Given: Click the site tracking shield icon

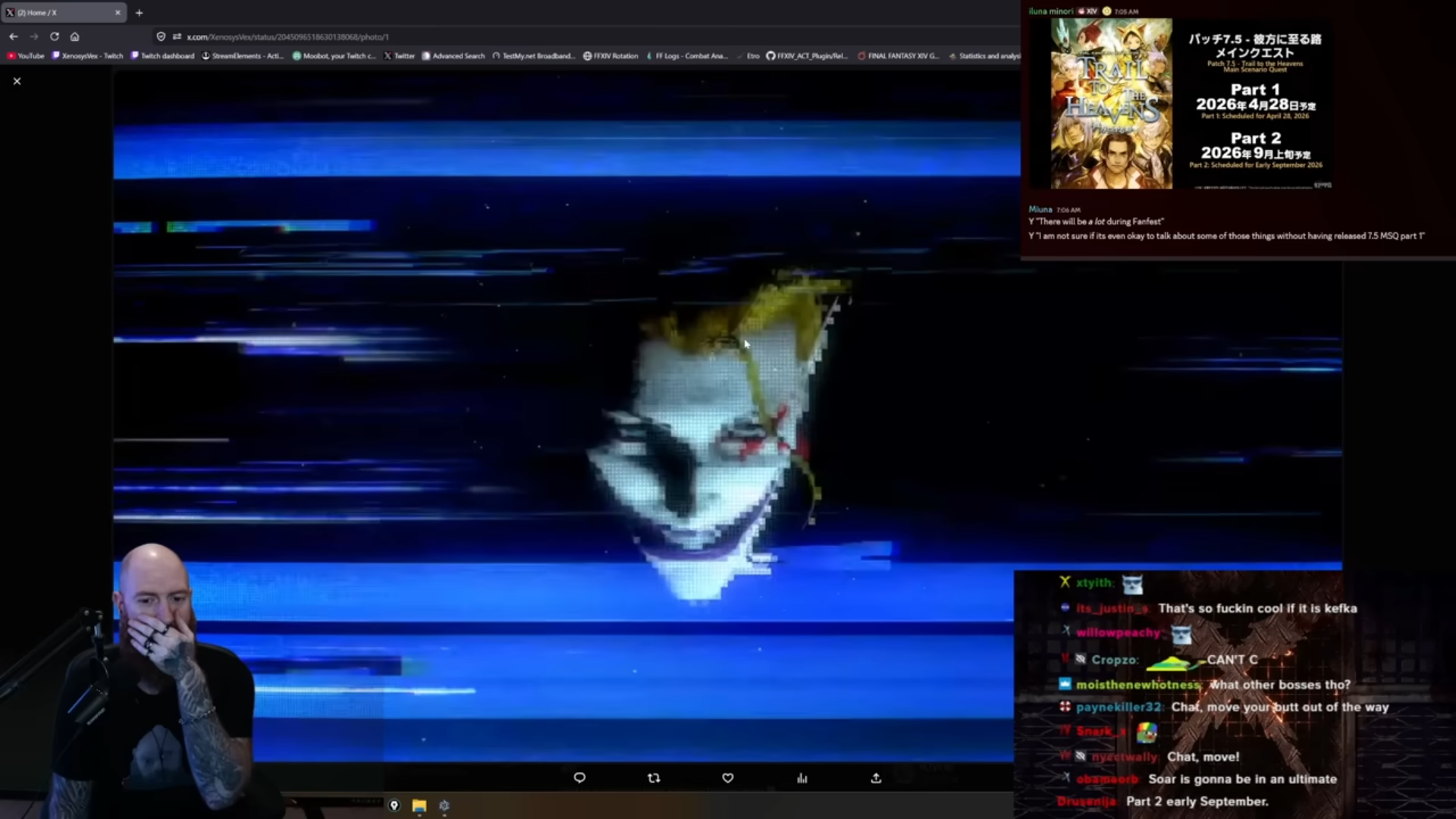Looking at the screenshot, I should click(161, 36).
